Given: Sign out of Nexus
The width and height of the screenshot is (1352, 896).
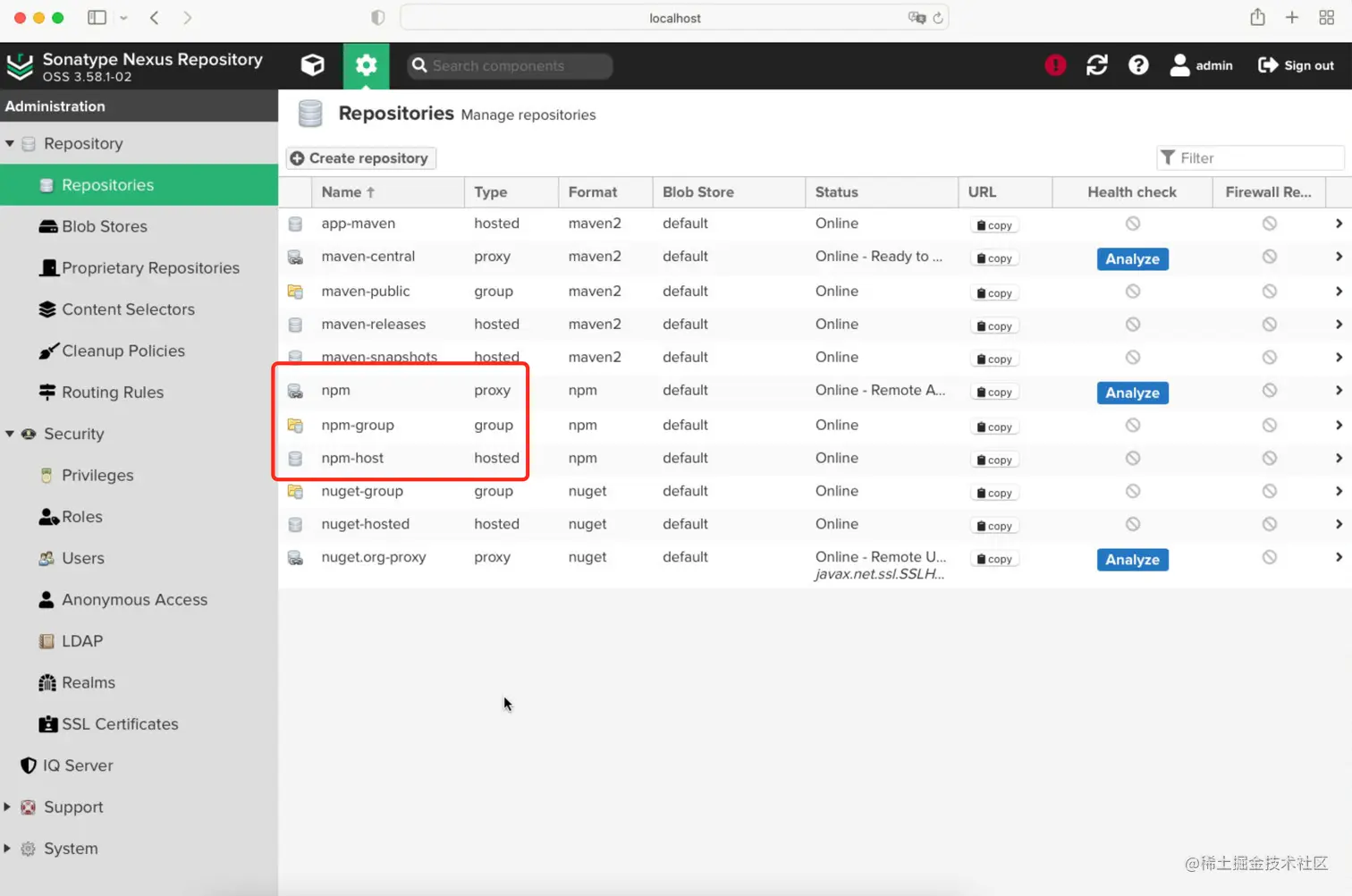Looking at the screenshot, I should click(x=1296, y=65).
